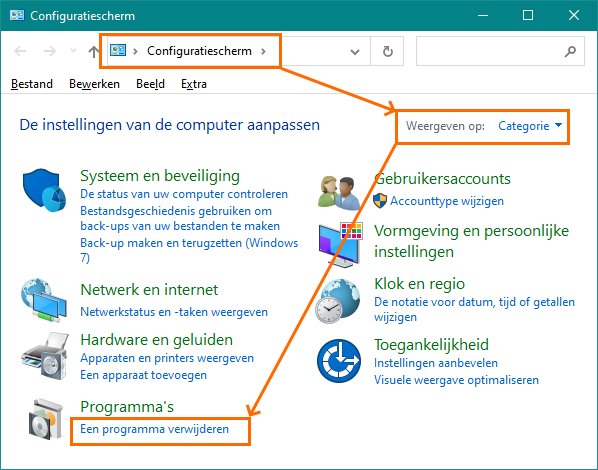Go back with the back arrow
Screen dimensions: 598x470
point(20,51)
